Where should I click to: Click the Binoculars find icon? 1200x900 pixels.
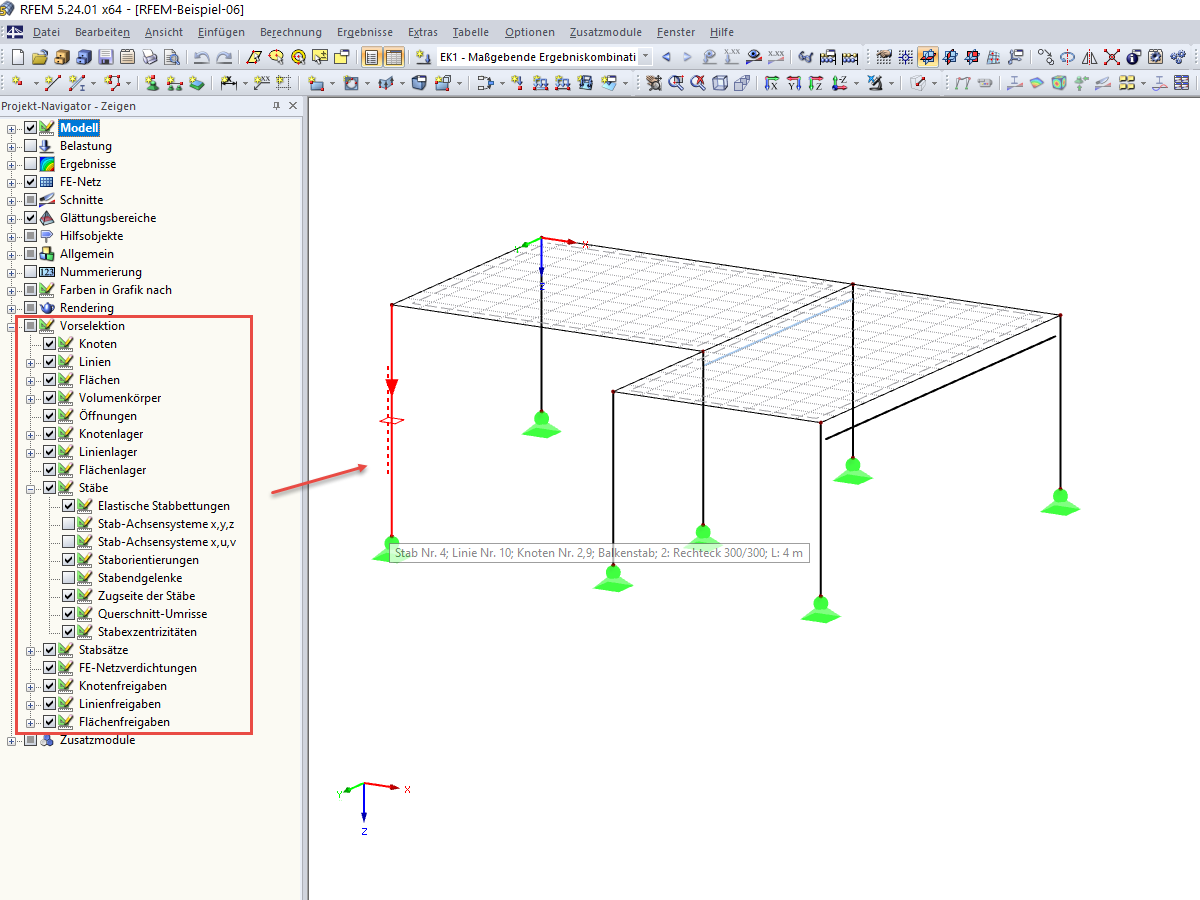coord(804,57)
